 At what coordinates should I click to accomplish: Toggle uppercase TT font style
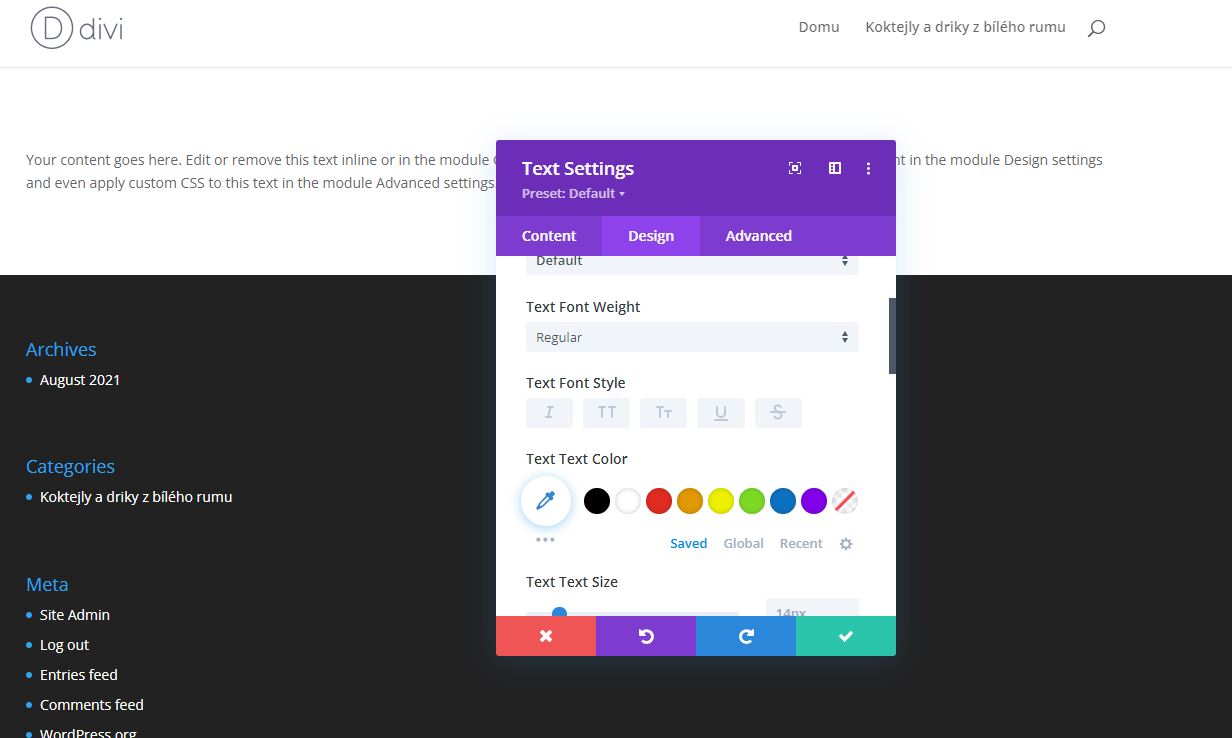tap(607, 413)
